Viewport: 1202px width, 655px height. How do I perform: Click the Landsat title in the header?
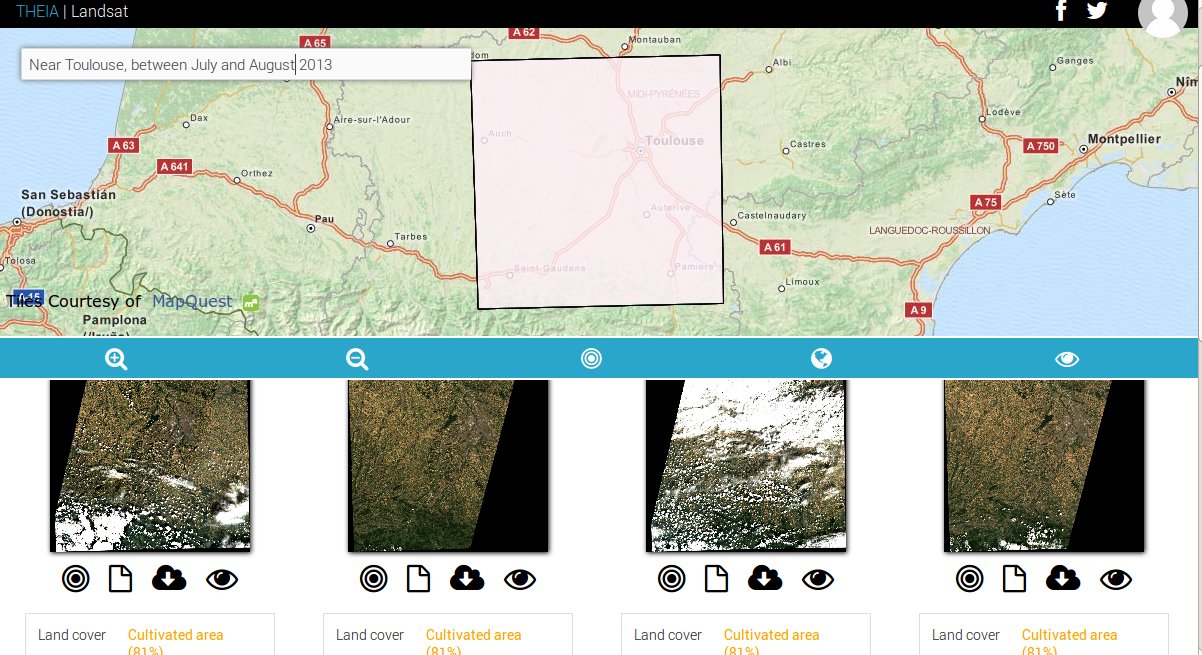[99, 12]
